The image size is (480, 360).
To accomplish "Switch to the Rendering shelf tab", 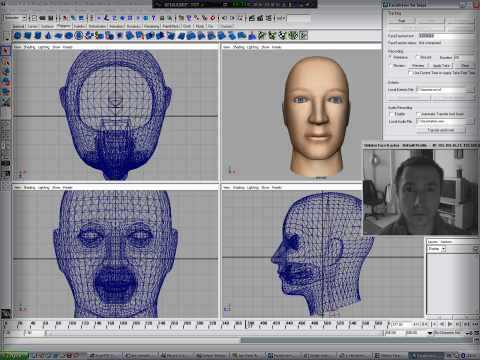I will coord(152,26).
